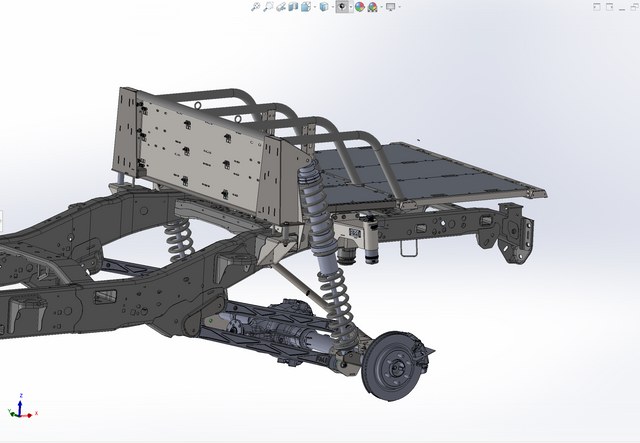Toggle the left panel layout button

[x=597, y=6]
